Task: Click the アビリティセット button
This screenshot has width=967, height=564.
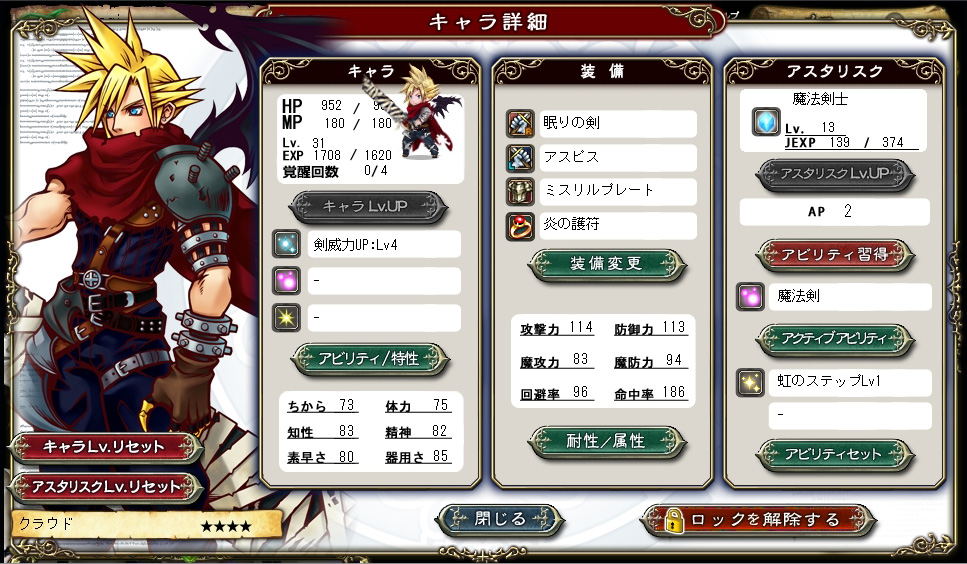Action: pos(834,455)
